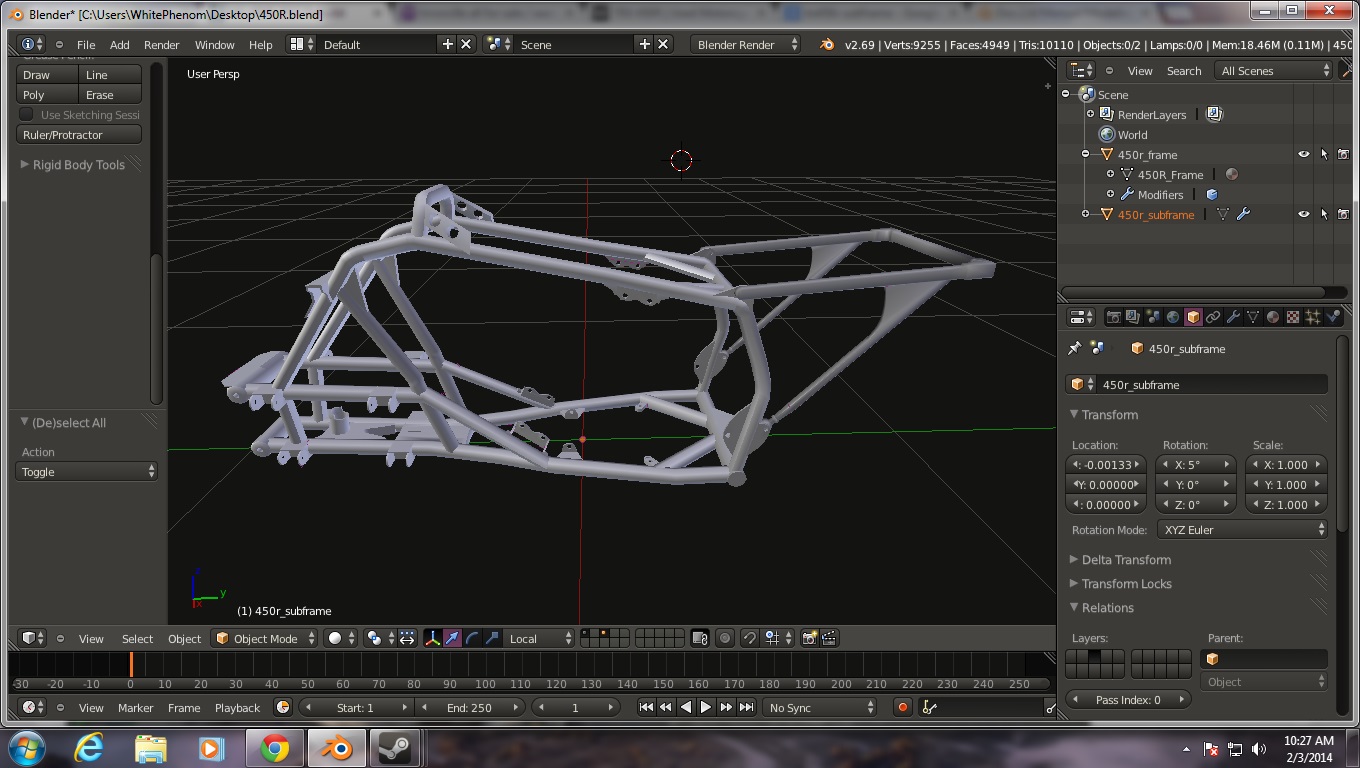Open the Material sphere properties tab
Screen dimensions: 1360x768
pyautogui.click(x=1273, y=317)
